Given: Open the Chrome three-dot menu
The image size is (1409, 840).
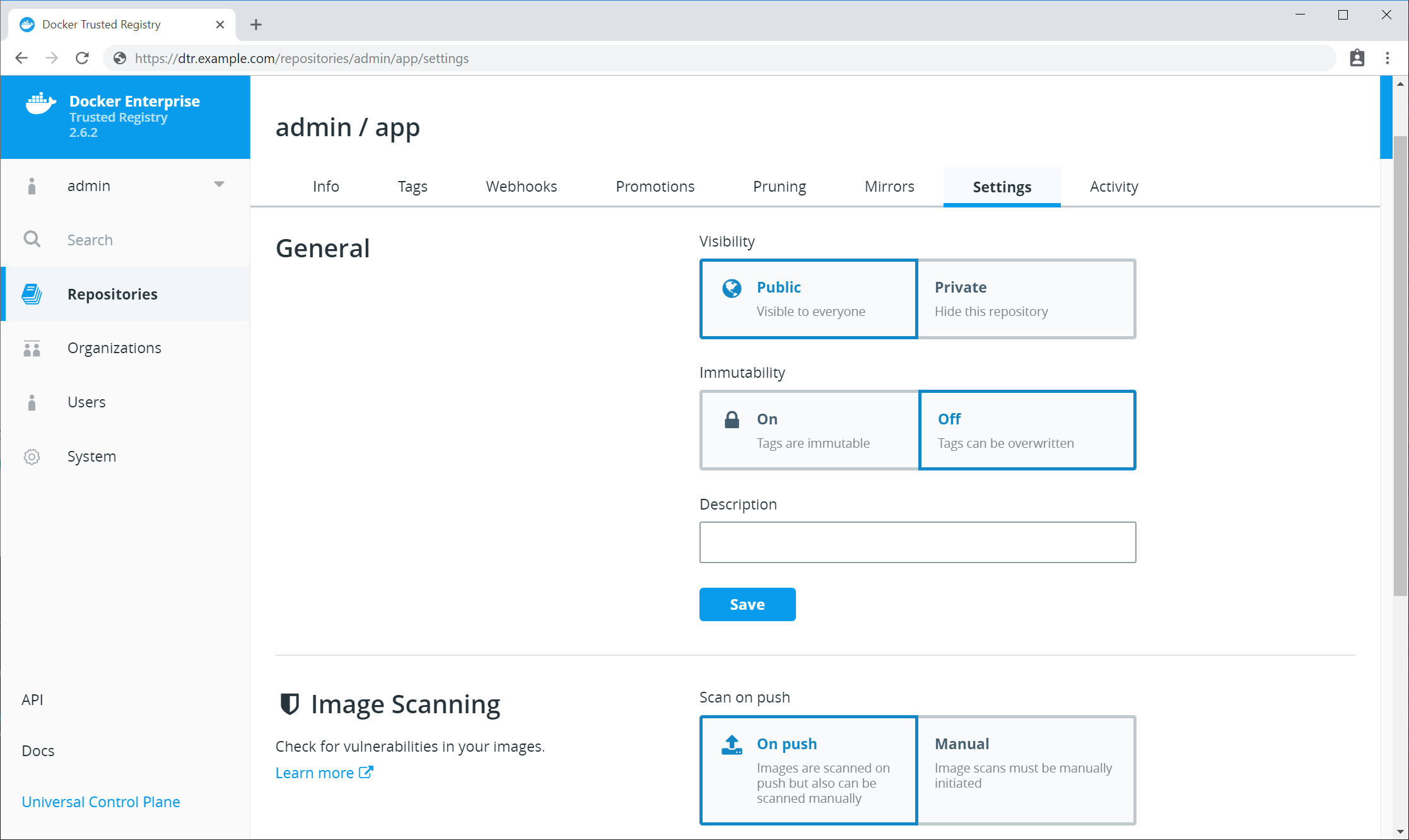Looking at the screenshot, I should click(x=1387, y=58).
